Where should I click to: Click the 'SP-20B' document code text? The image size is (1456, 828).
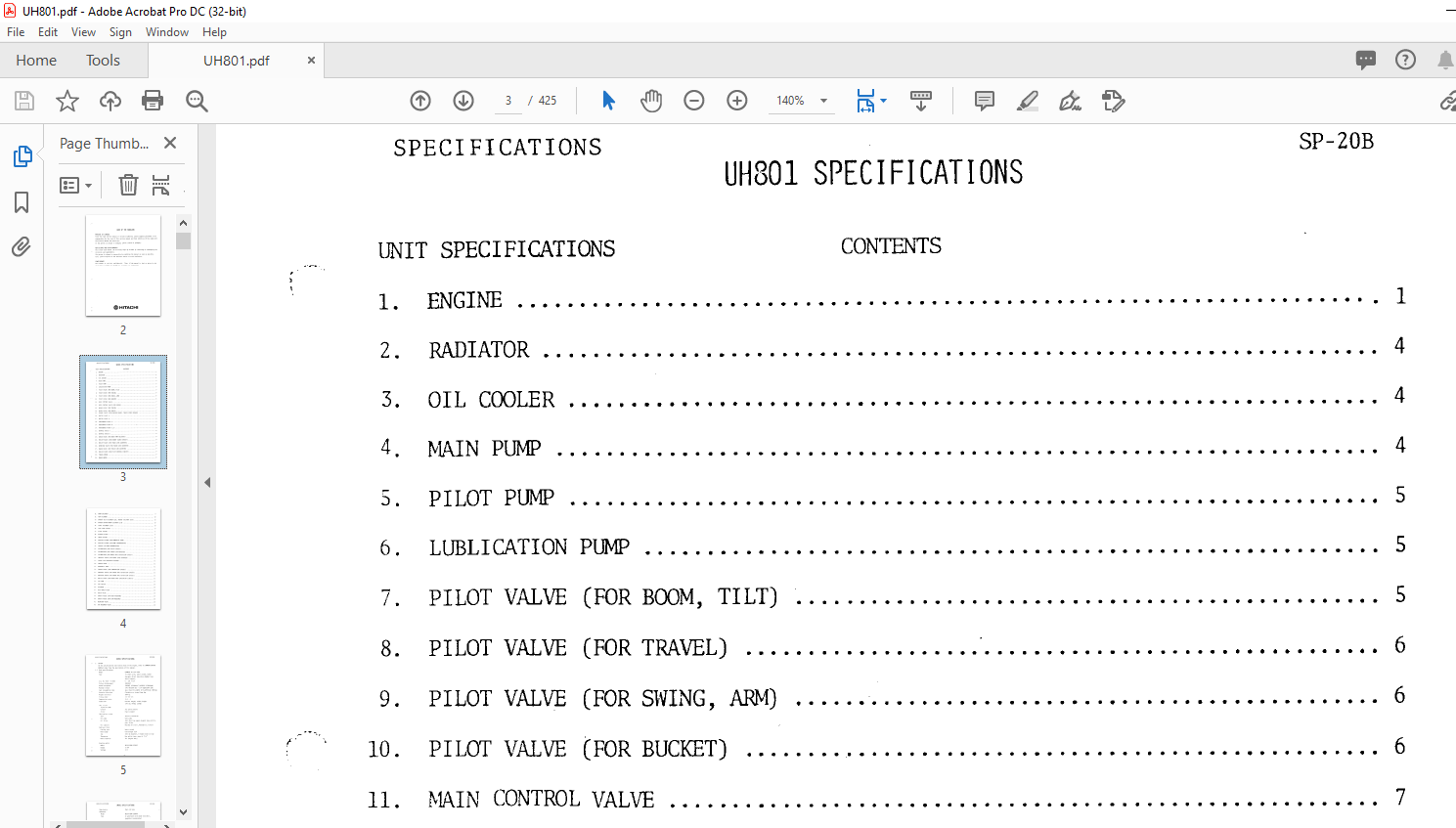click(x=1336, y=142)
